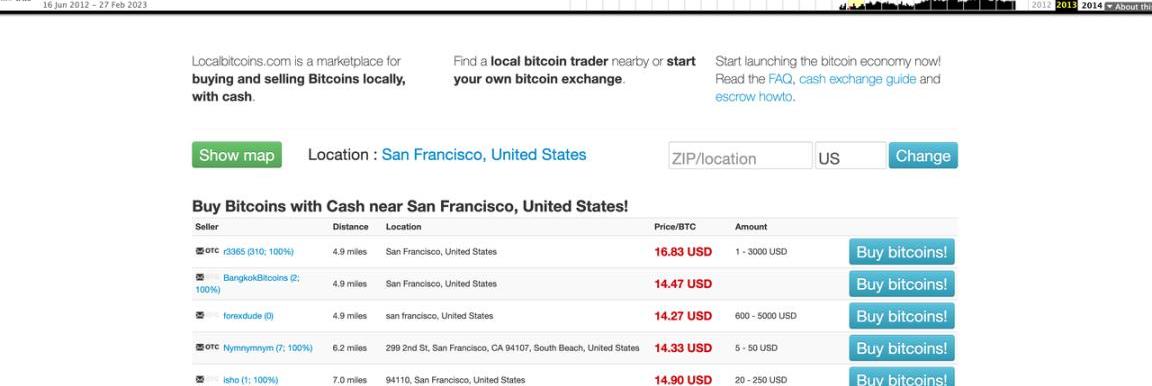The image size is (1152, 386).
Task: Open the cash exchange guide link
Action: [857, 79]
